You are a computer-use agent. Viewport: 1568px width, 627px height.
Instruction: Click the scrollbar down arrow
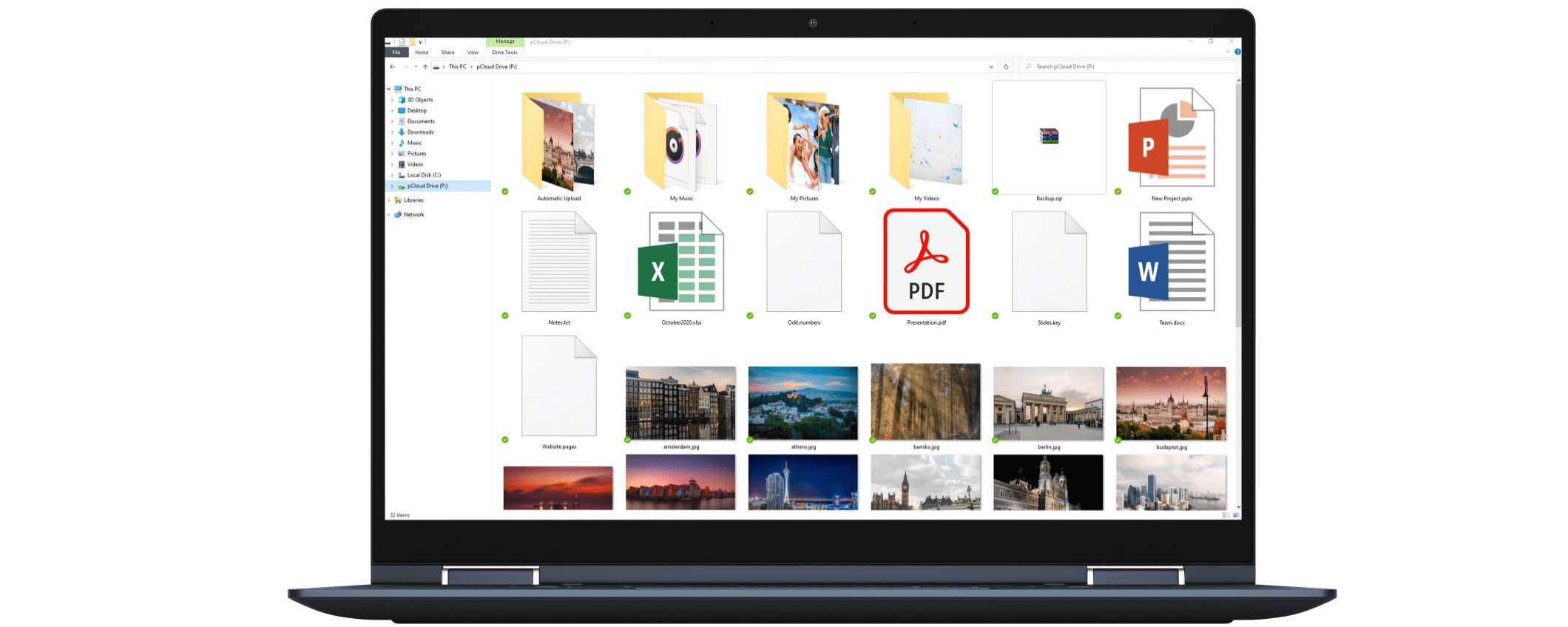click(1238, 507)
